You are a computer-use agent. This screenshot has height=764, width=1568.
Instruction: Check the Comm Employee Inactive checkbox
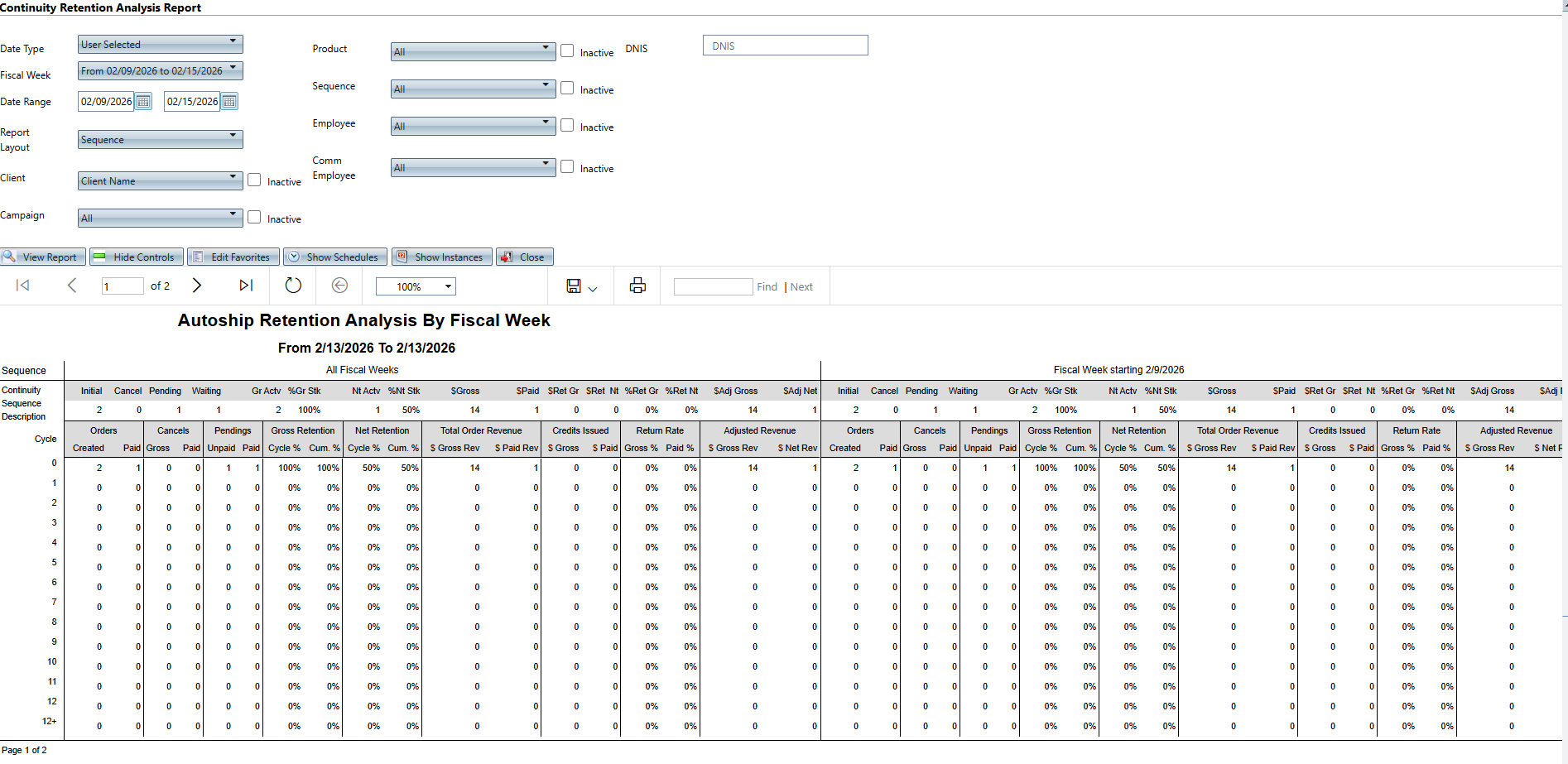567,166
